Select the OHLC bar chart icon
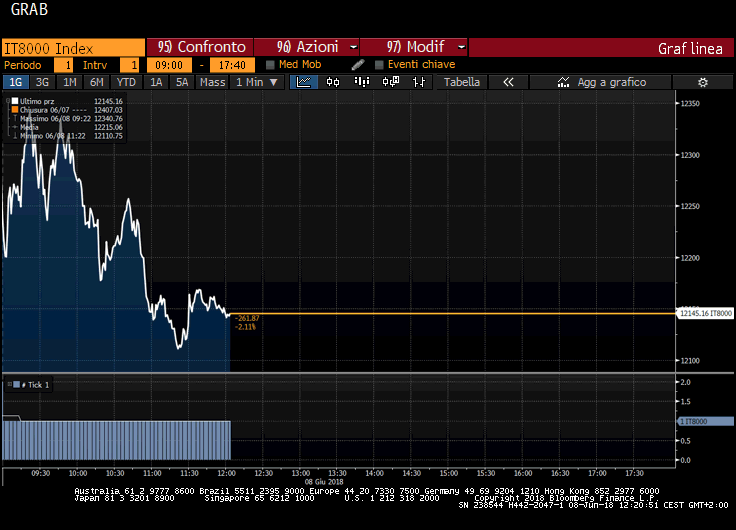The image size is (736, 530). 419,82
